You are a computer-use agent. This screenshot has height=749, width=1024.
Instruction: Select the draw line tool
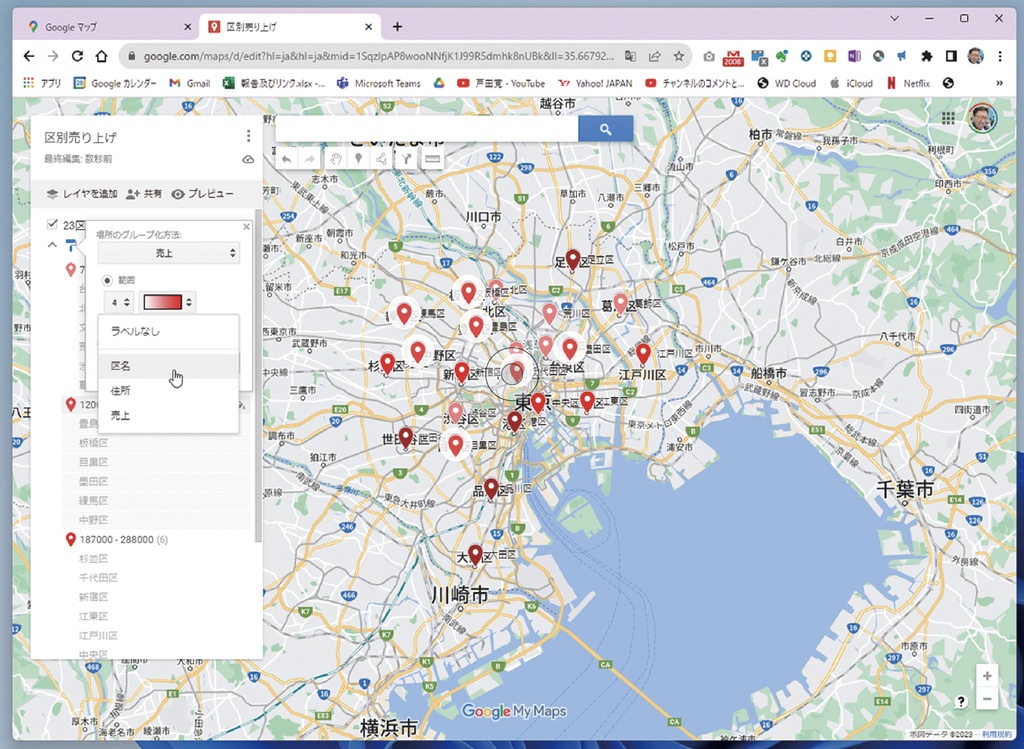tap(381, 159)
